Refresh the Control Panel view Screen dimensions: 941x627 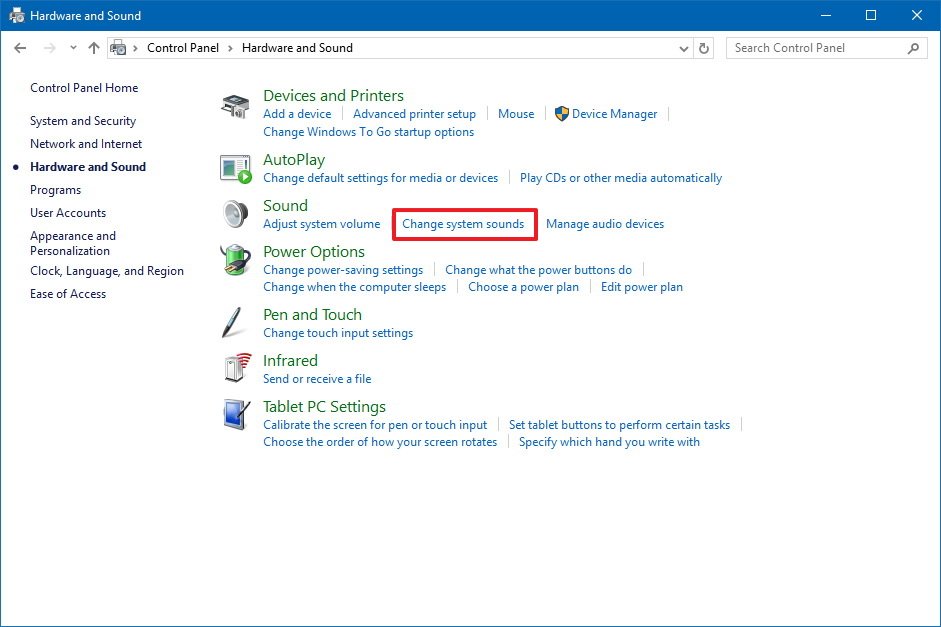[704, 48]
